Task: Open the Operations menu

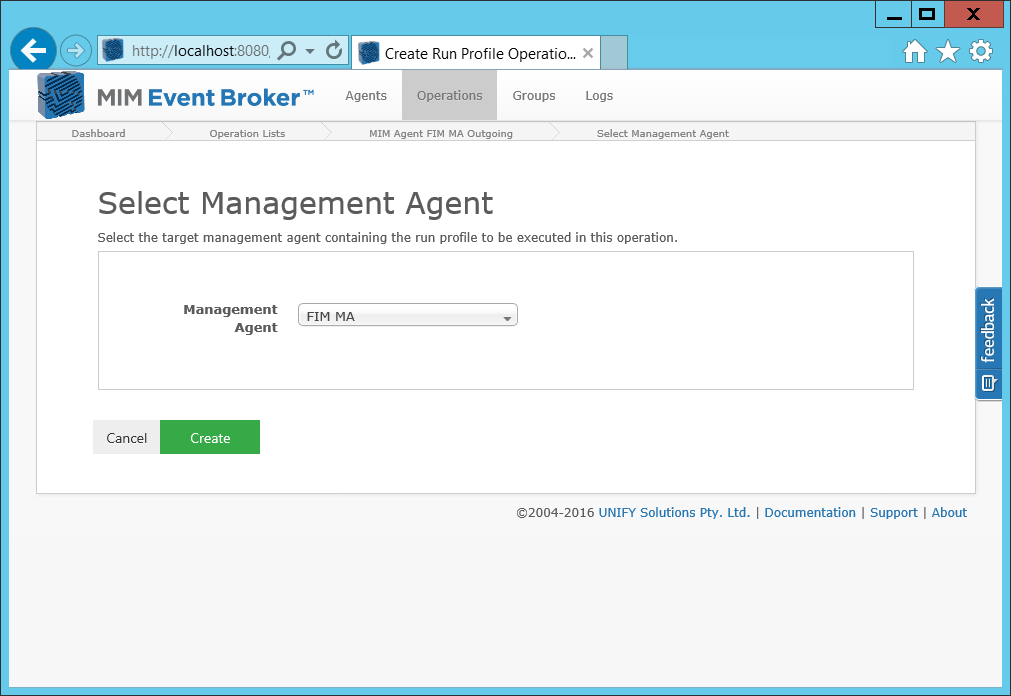Action: [449, 95]
